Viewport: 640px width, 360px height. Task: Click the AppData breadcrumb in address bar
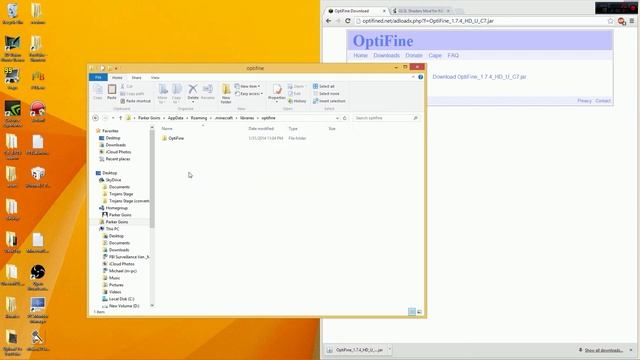tap(176, 118)
